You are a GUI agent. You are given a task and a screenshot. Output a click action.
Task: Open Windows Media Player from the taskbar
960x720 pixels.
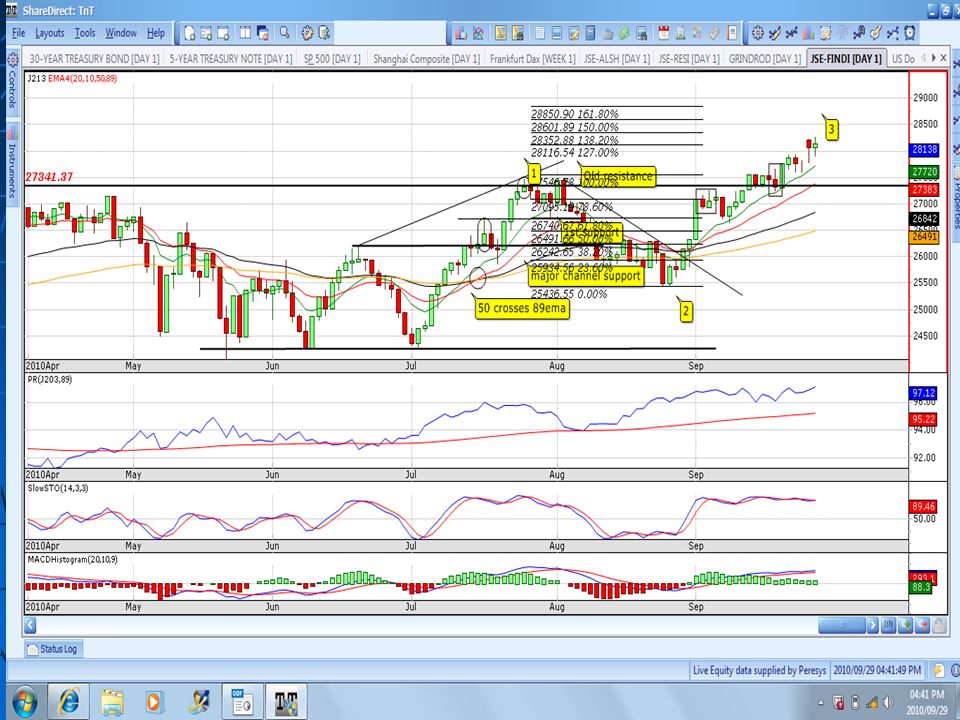click(153, 701)
